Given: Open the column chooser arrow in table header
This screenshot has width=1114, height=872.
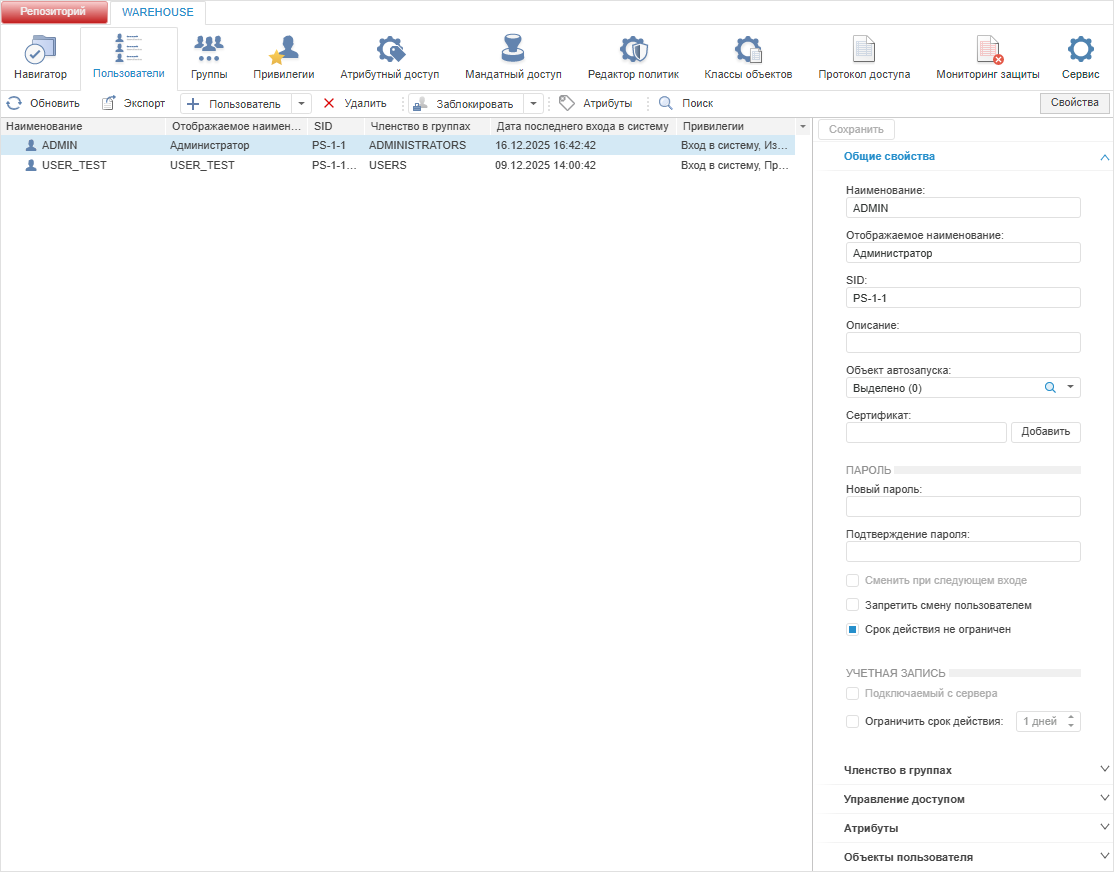Looking at the screenshot, I should [x=803, y=127].
